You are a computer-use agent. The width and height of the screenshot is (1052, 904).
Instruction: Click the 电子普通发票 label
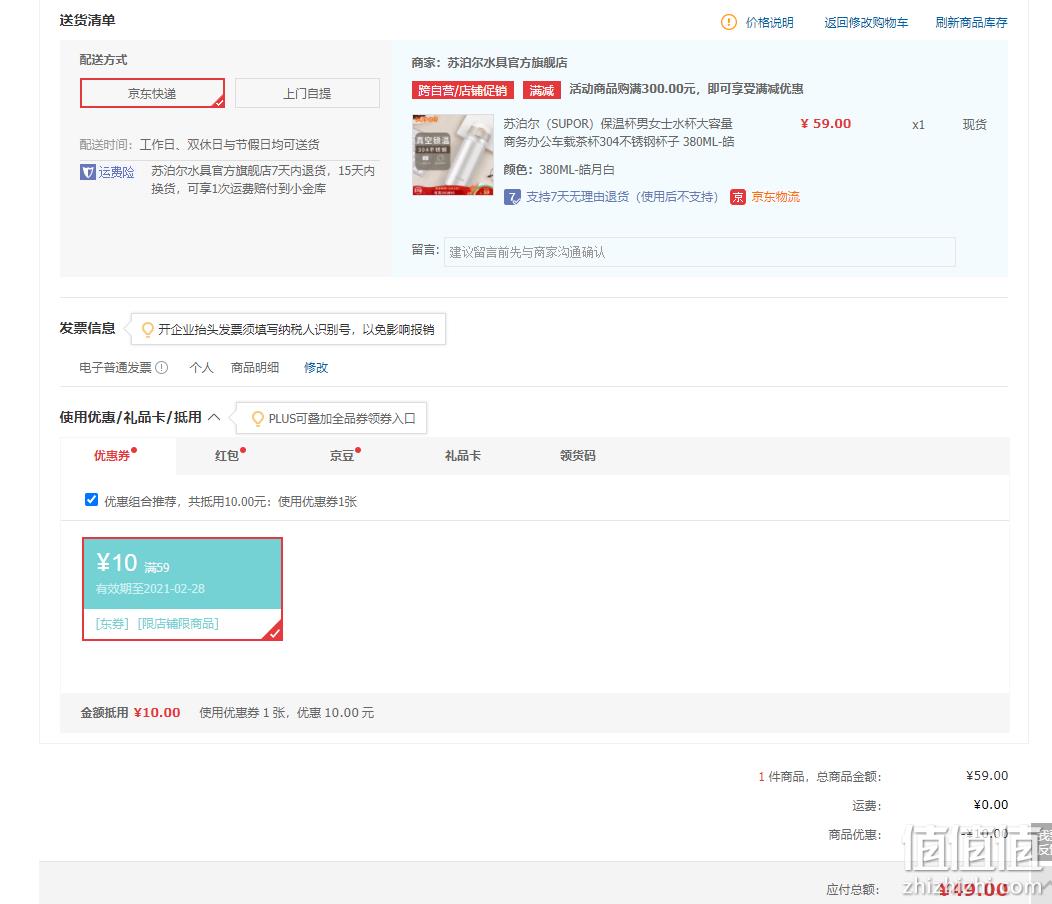[115, 368]
